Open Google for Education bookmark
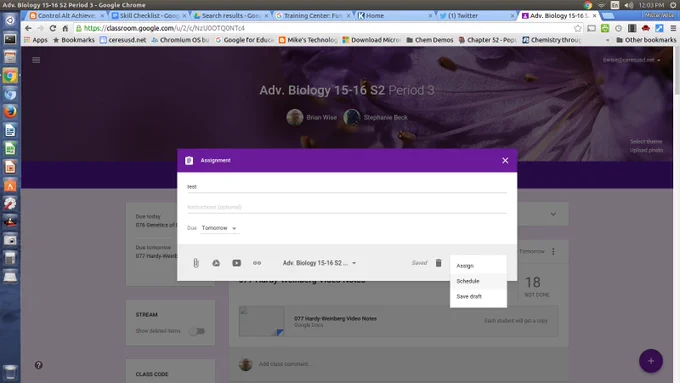Image resolution: width=680 pixels, height=383 pixels. tap(244, 40)
